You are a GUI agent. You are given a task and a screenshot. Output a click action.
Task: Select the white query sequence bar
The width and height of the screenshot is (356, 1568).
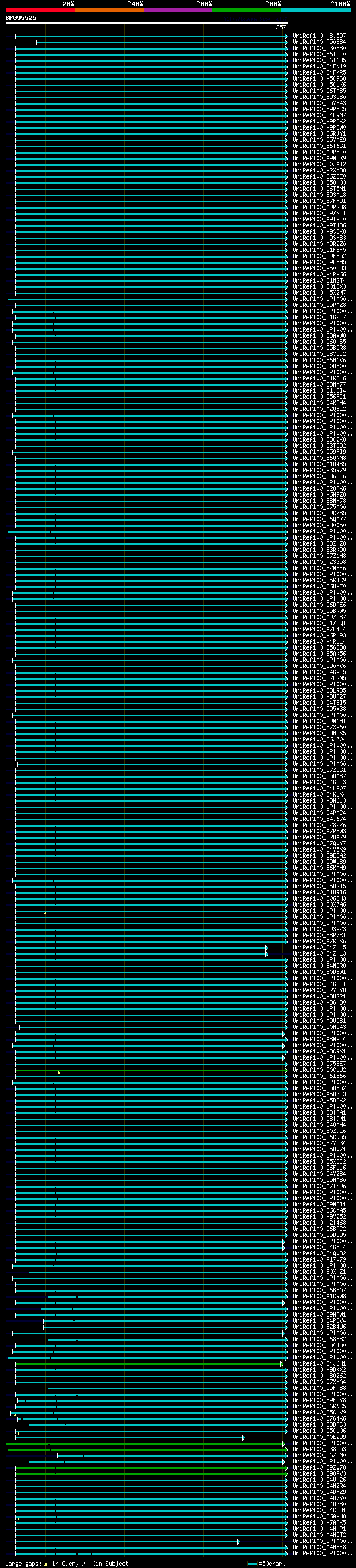click(x=147, y=23)
